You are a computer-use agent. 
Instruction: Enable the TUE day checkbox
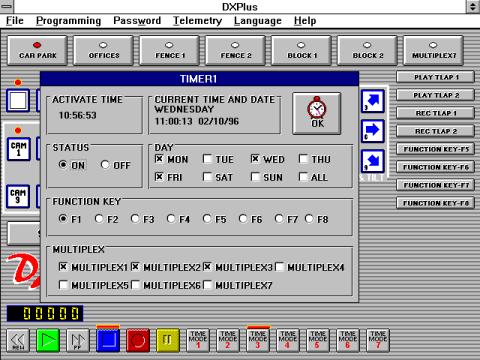click(207, 159)
